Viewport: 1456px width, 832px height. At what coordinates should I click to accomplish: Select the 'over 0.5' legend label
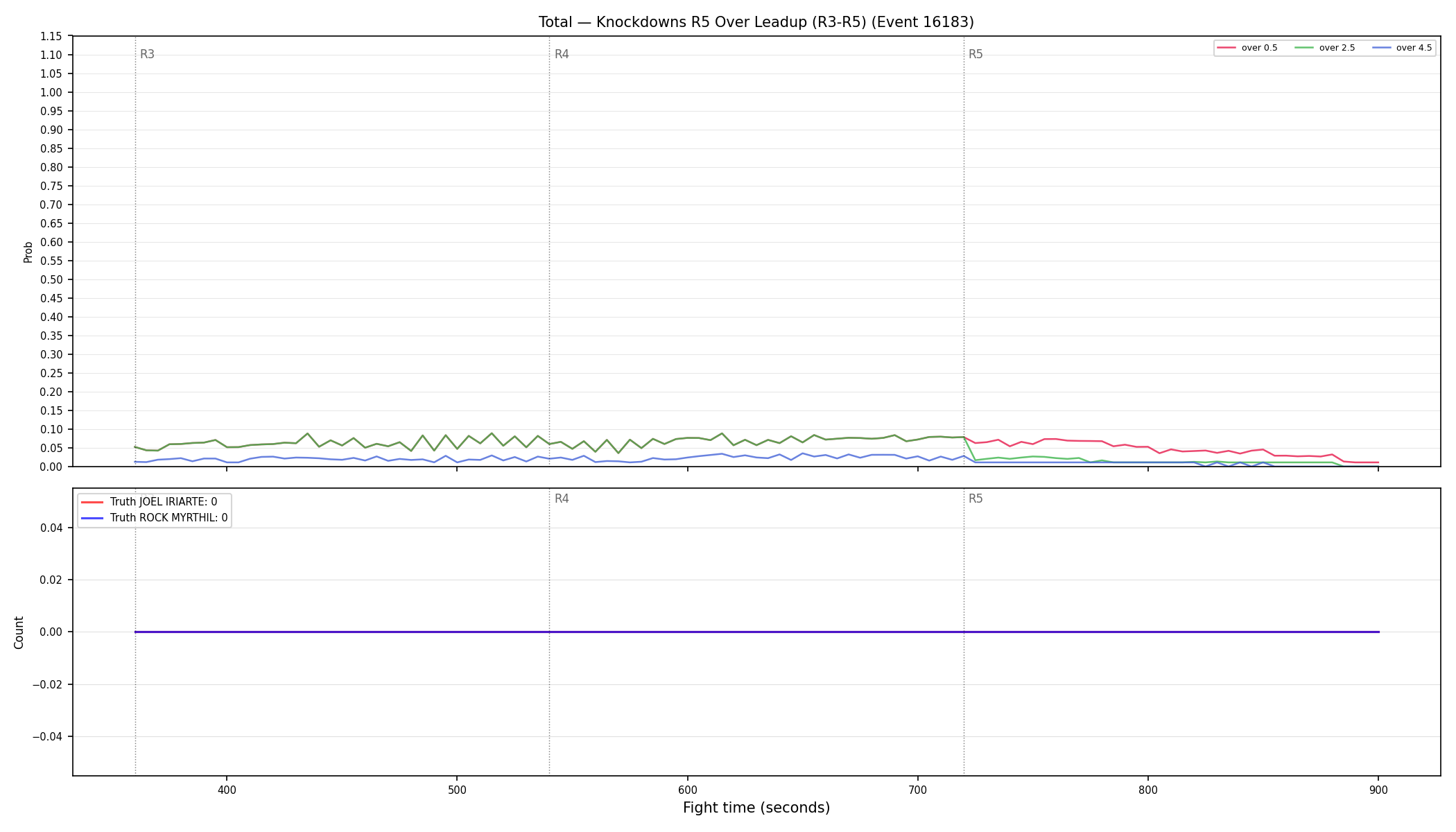1259,48
